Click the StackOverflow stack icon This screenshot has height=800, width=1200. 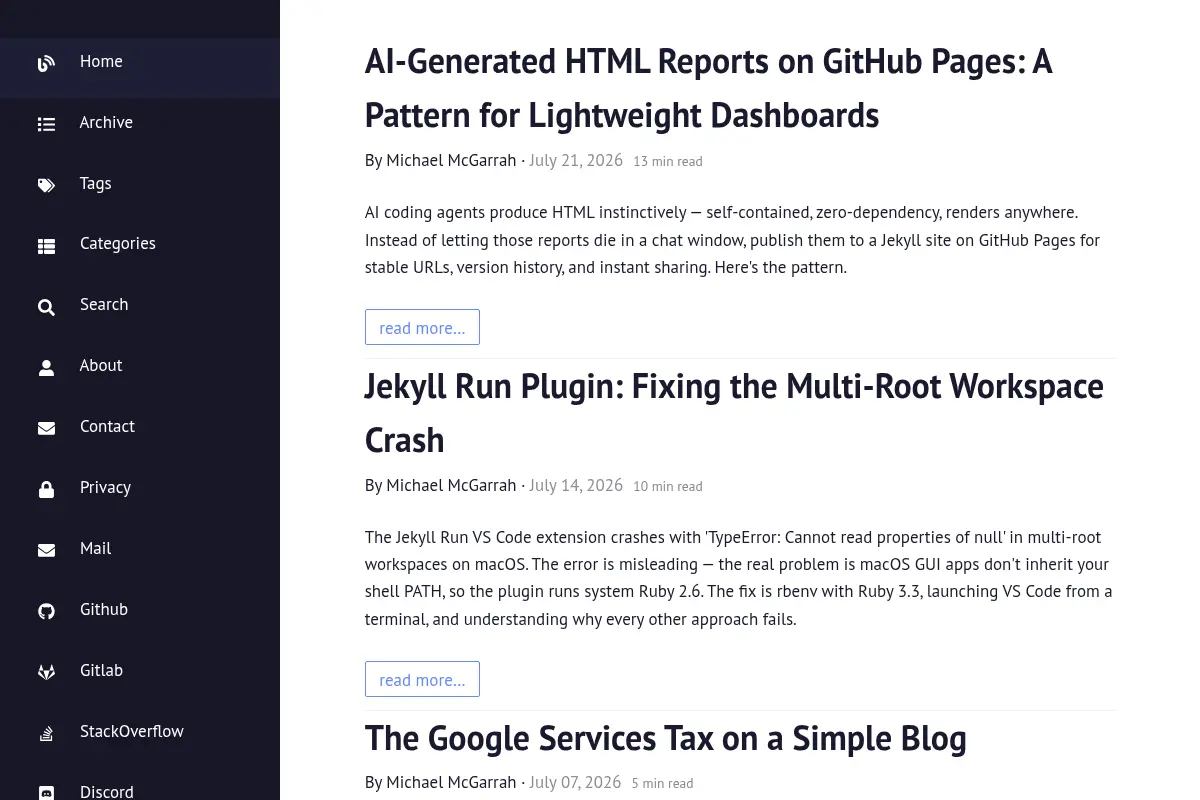[46, 733]
